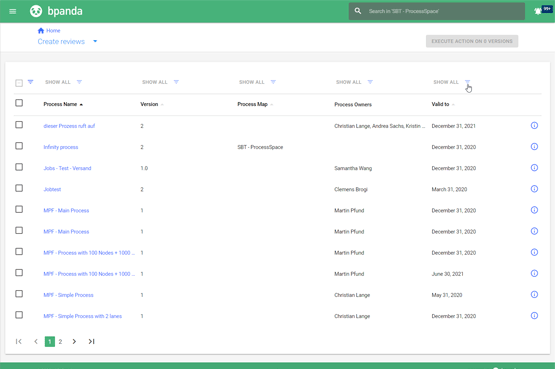Screen dimensions: 555x369
Task: Check the Jobtest row
Action: 19,188
